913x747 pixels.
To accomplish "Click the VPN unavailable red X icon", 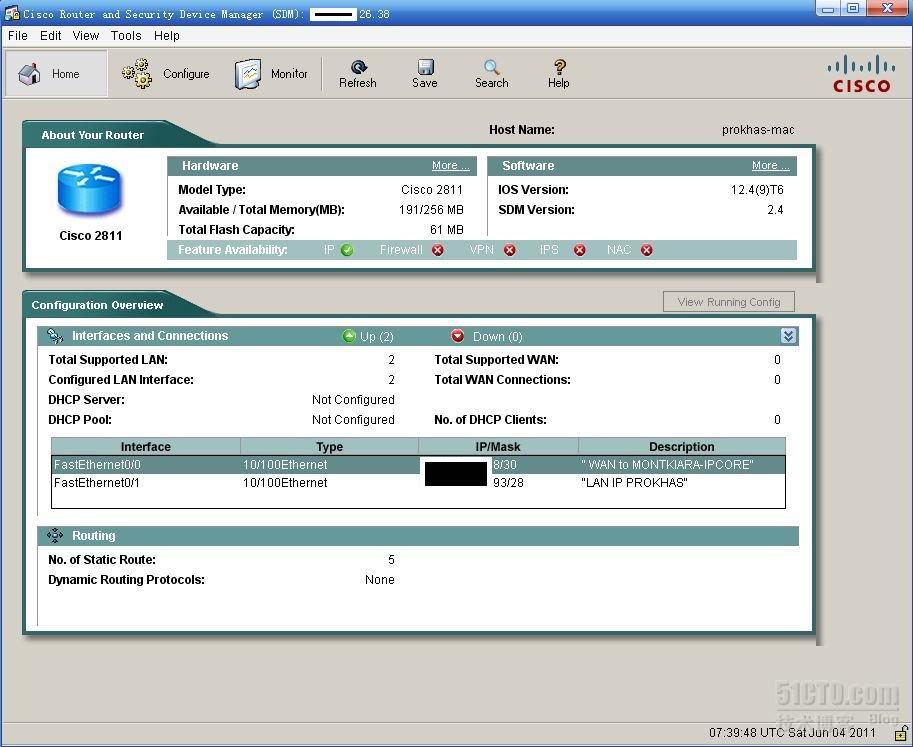I will tap(509, 250).
